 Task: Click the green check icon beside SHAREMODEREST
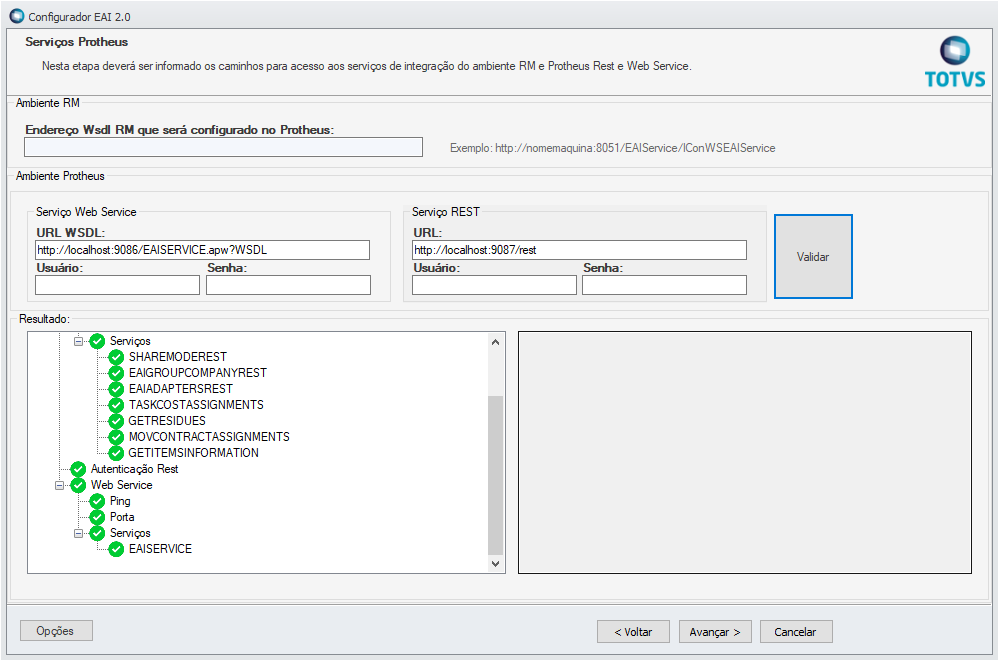[116, 357]
